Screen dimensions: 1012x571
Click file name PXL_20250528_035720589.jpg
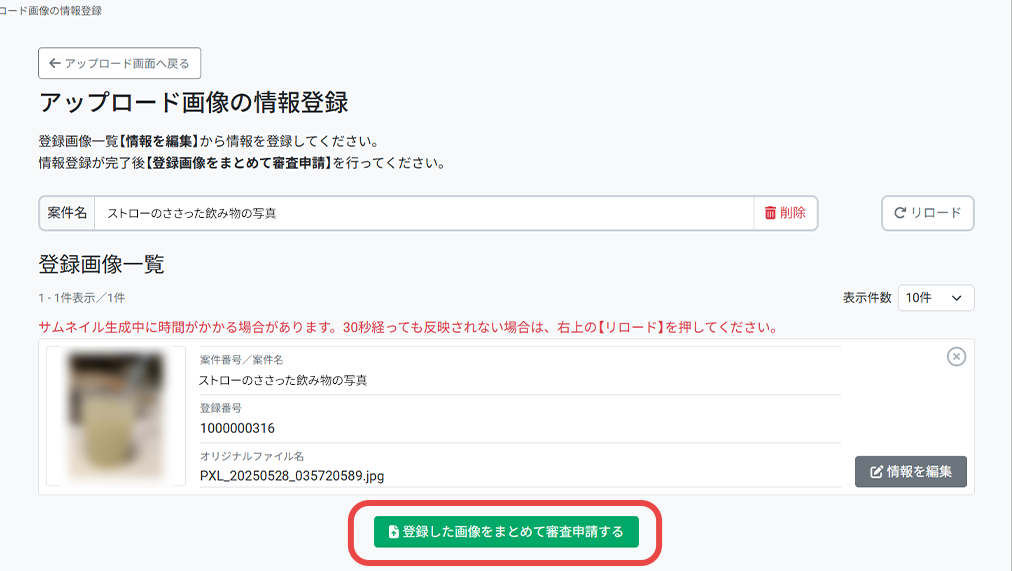click(291, 476)
